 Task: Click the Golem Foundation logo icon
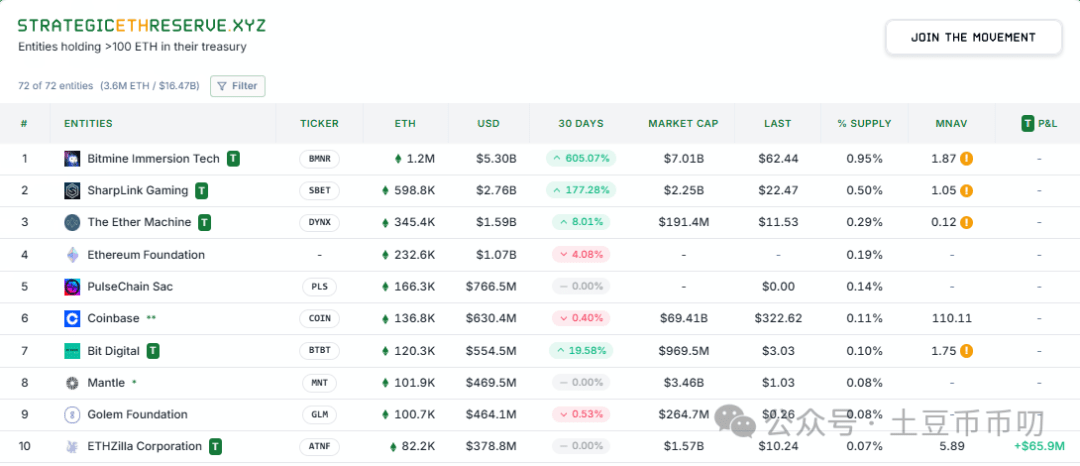tap(72, 415)
